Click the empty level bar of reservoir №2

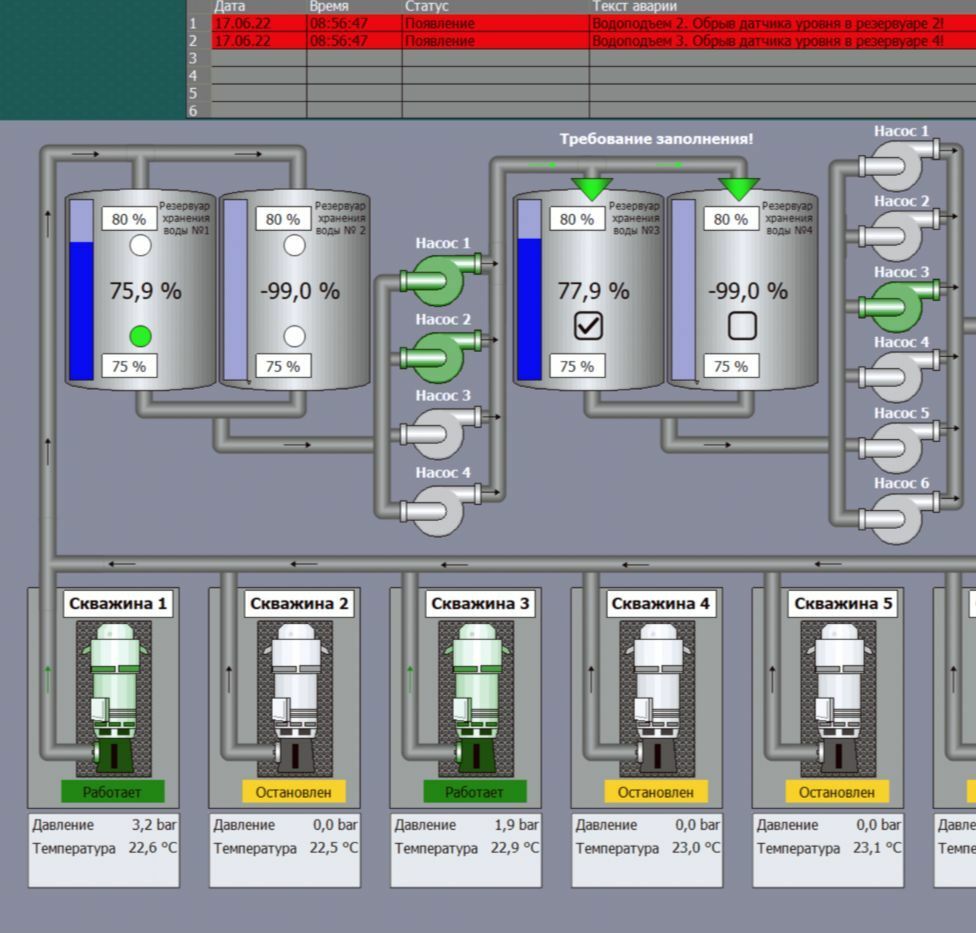pyautogui.click(x=235, y=289)
